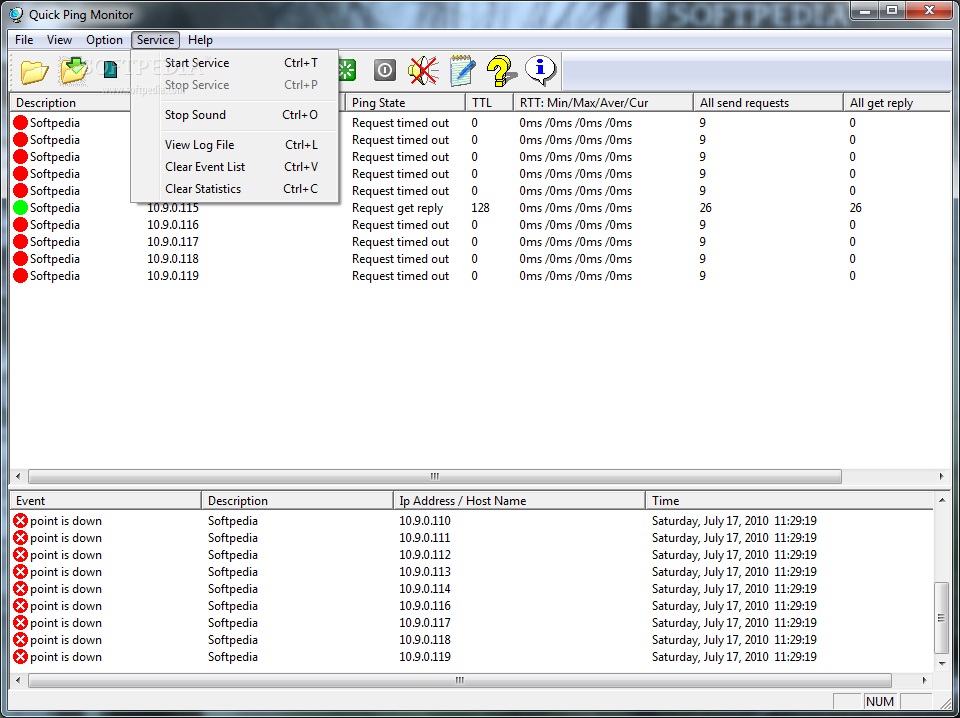Screen dimensions: 960x718
Task: Click the down event icon for 10.9.0.111
Action: tap(21, 538)
